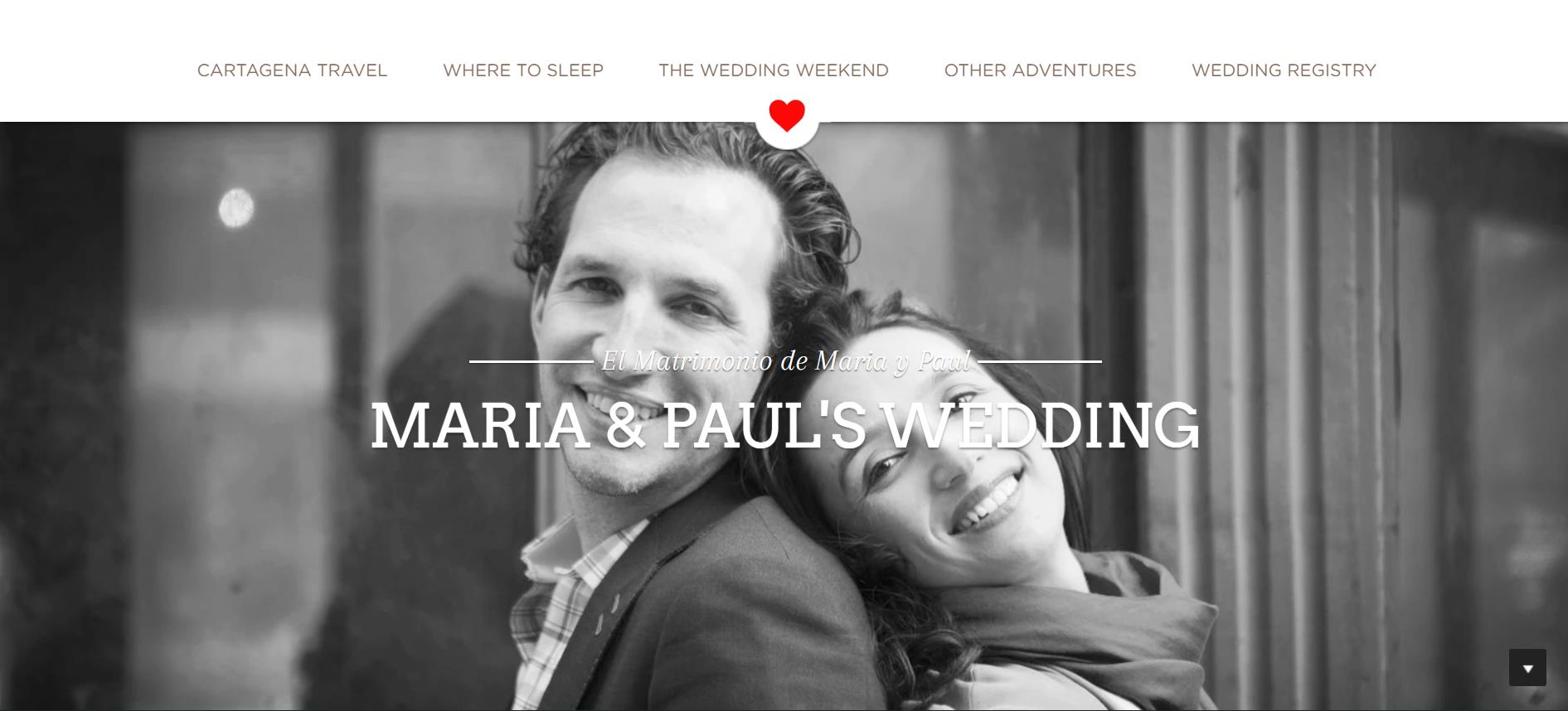This screenshot has width=1568, height=711.
Task: Open Other Adventures from navigation
Action: (1040, 70)
